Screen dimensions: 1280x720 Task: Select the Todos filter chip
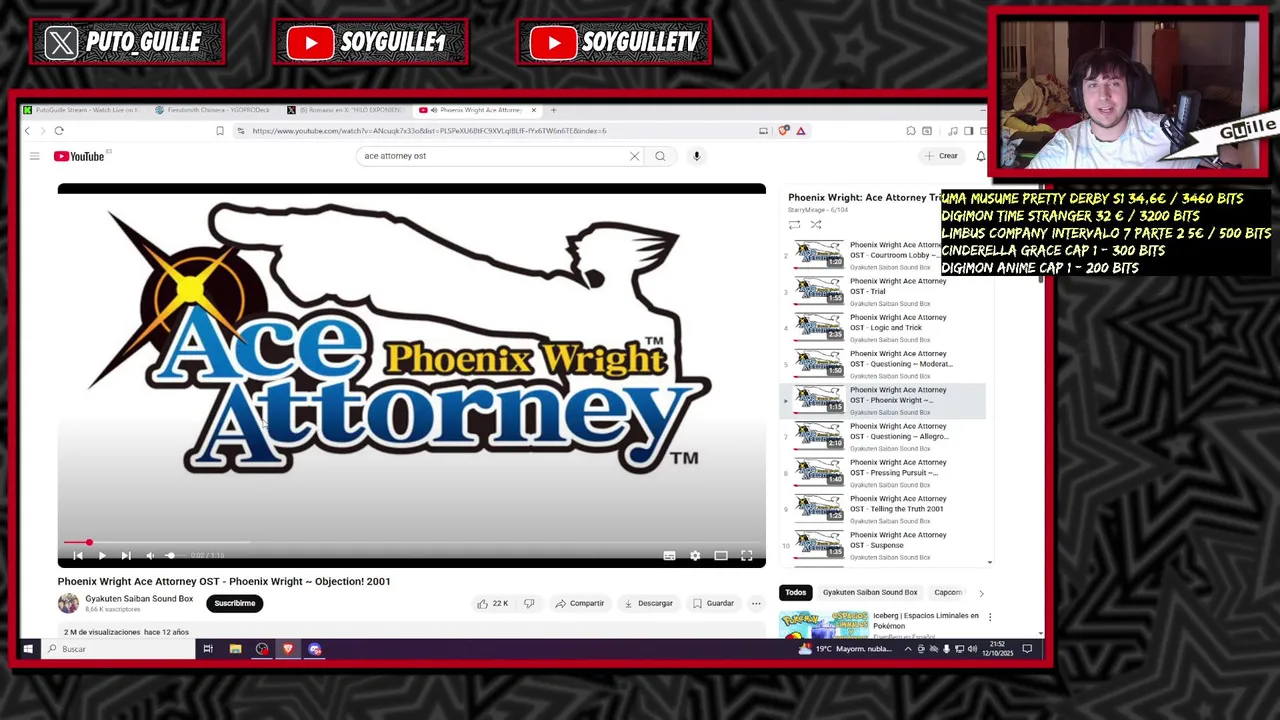795,592
